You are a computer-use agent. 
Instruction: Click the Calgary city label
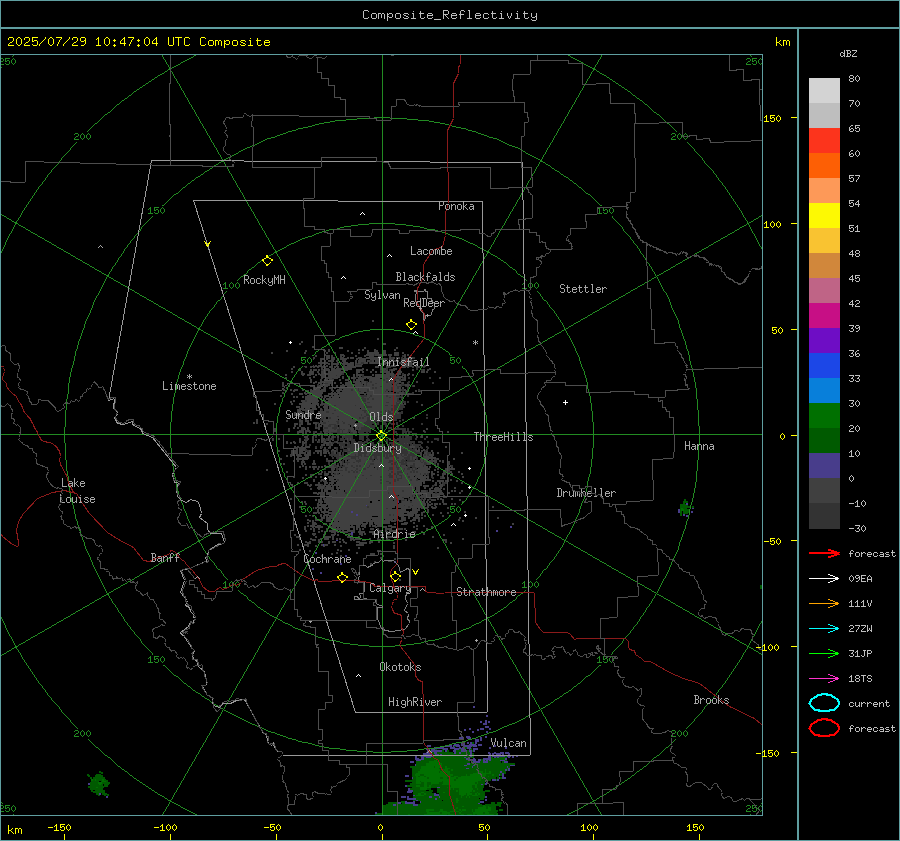(x=390, y=588)
